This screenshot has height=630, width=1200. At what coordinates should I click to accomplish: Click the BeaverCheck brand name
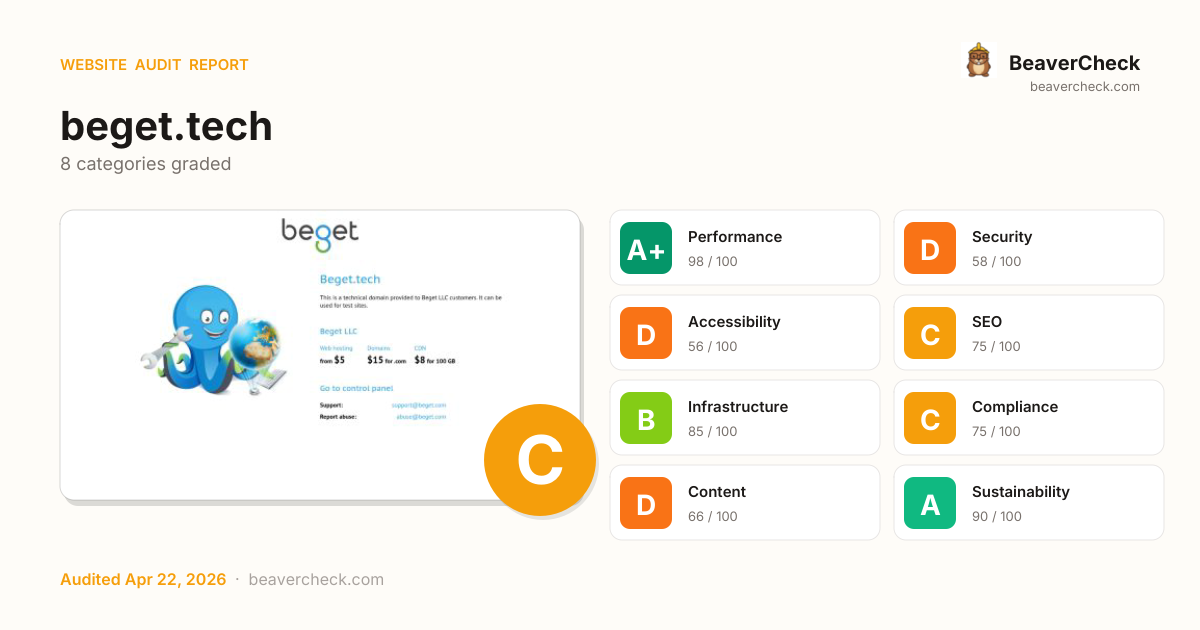click(1074, 63)
